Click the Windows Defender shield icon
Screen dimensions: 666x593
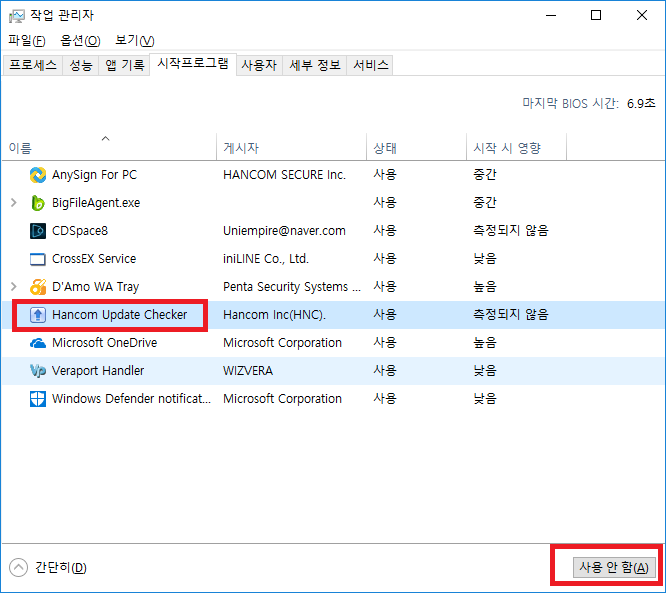(x=38, y=399)
